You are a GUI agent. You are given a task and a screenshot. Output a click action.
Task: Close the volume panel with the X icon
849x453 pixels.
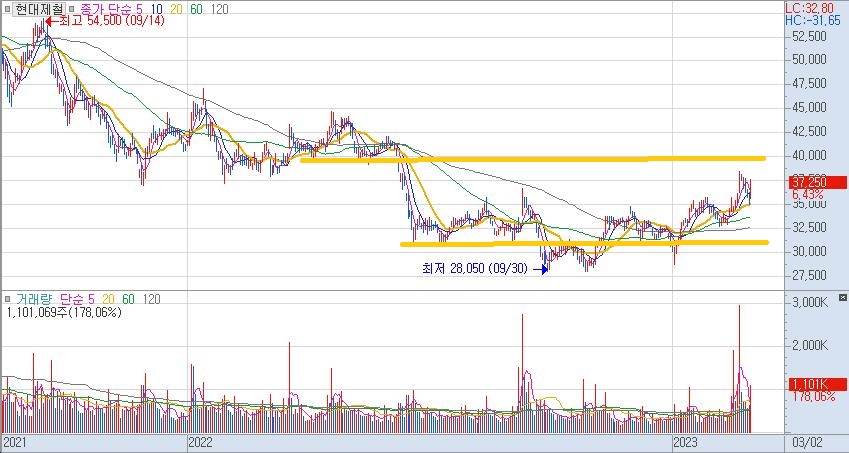click(843, 298)
